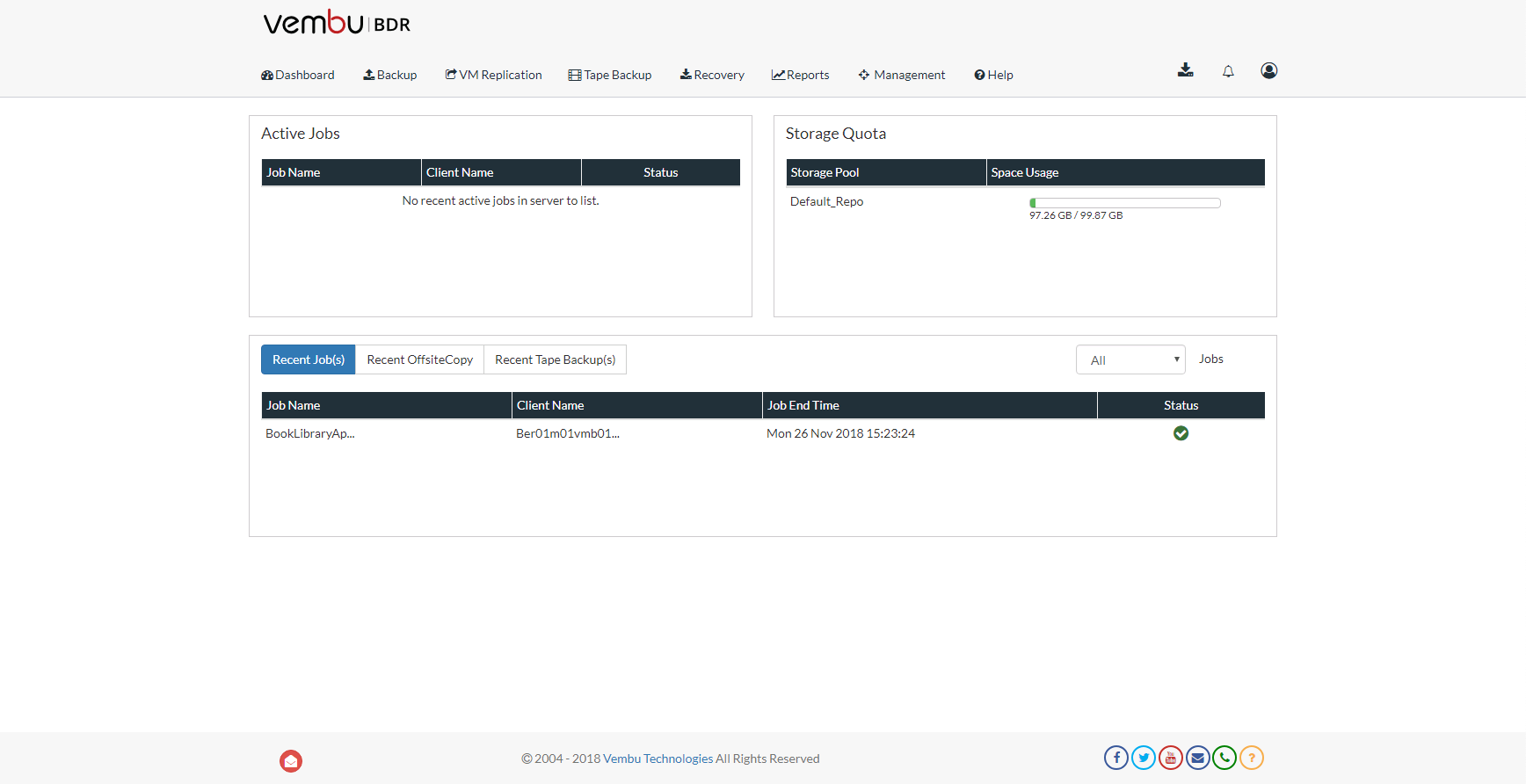
Task: Open the Recovery menu
Action: [x=712, y=75]
